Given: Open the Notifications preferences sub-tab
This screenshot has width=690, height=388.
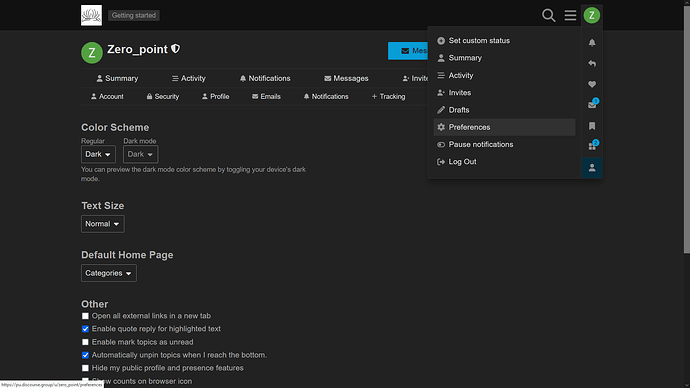Looking at the screenshot, I should (326, 96).
